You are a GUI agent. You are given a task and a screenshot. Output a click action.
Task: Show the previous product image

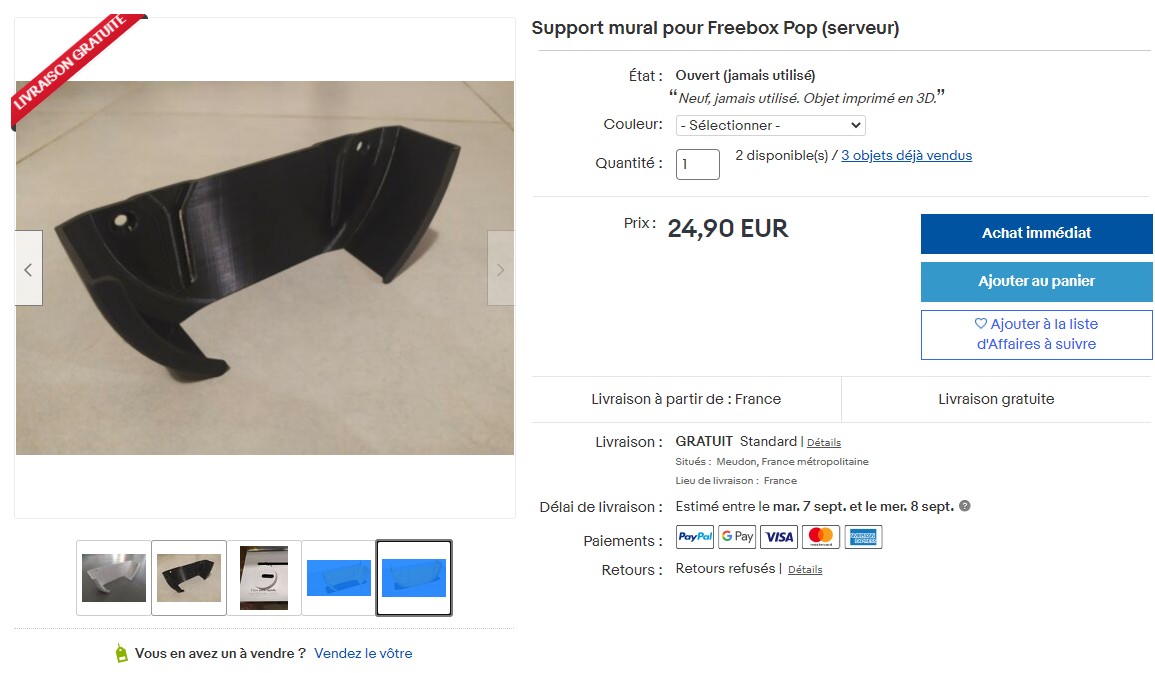pyautogui.click(x=28, y=268)
